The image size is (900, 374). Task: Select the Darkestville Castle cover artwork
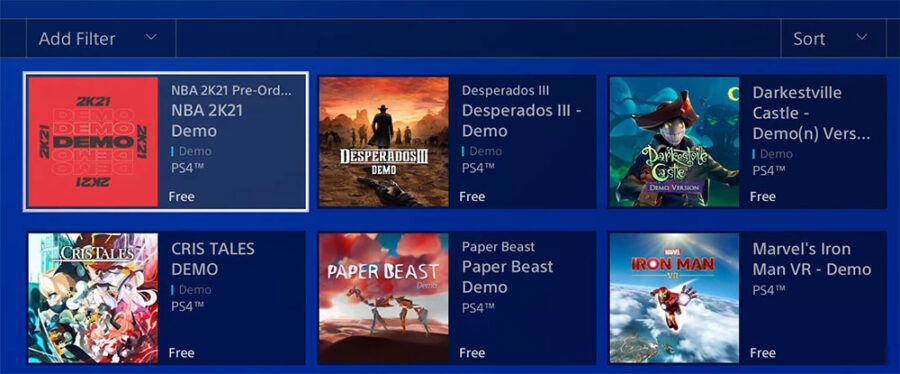pos(674,142)
